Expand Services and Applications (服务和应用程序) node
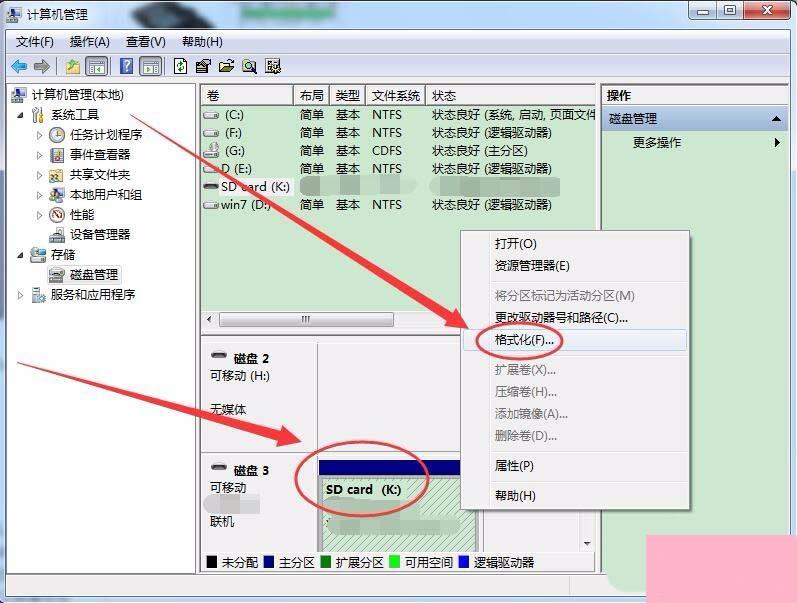 tap(20, 295)
